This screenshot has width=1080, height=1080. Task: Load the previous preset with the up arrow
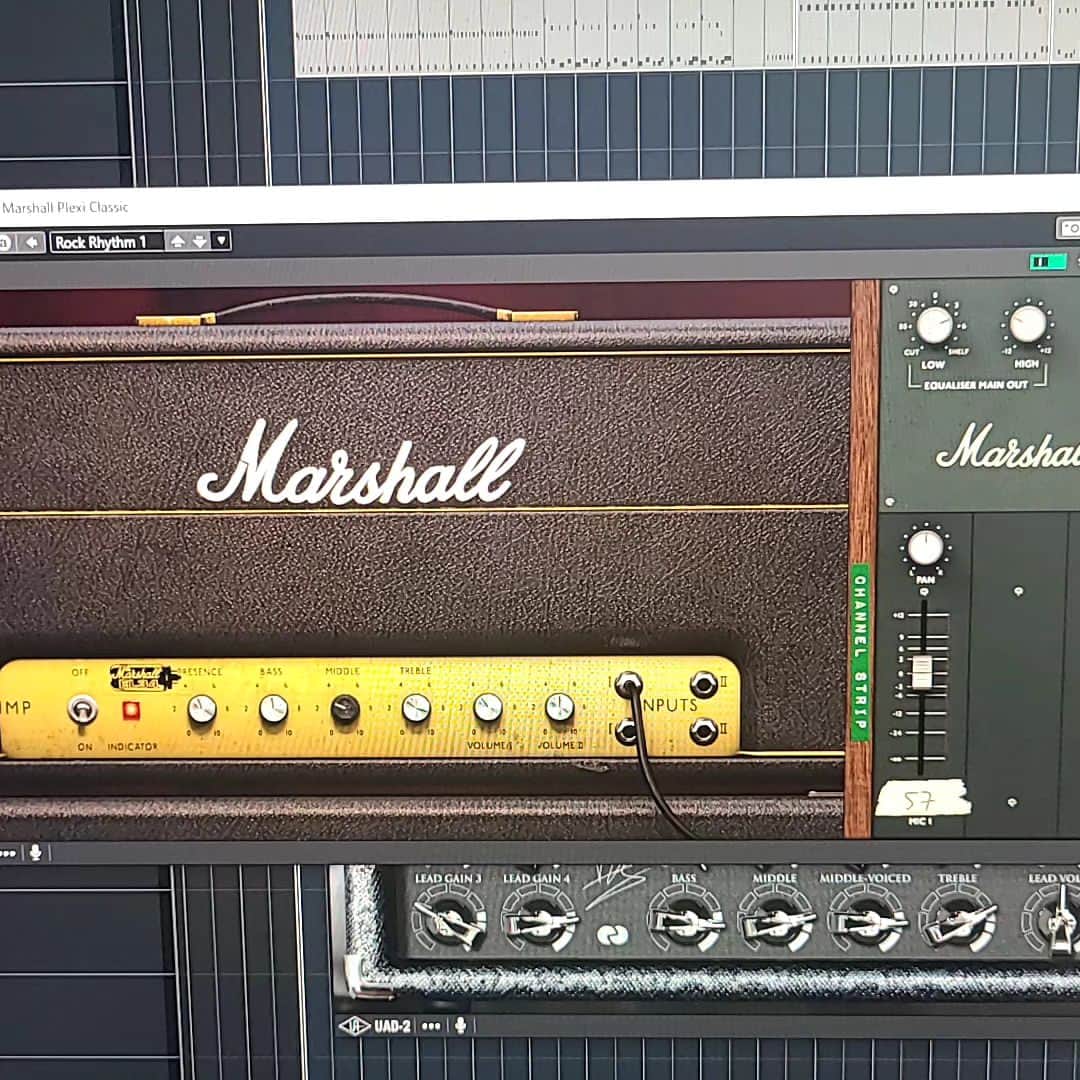coord(178,241)
